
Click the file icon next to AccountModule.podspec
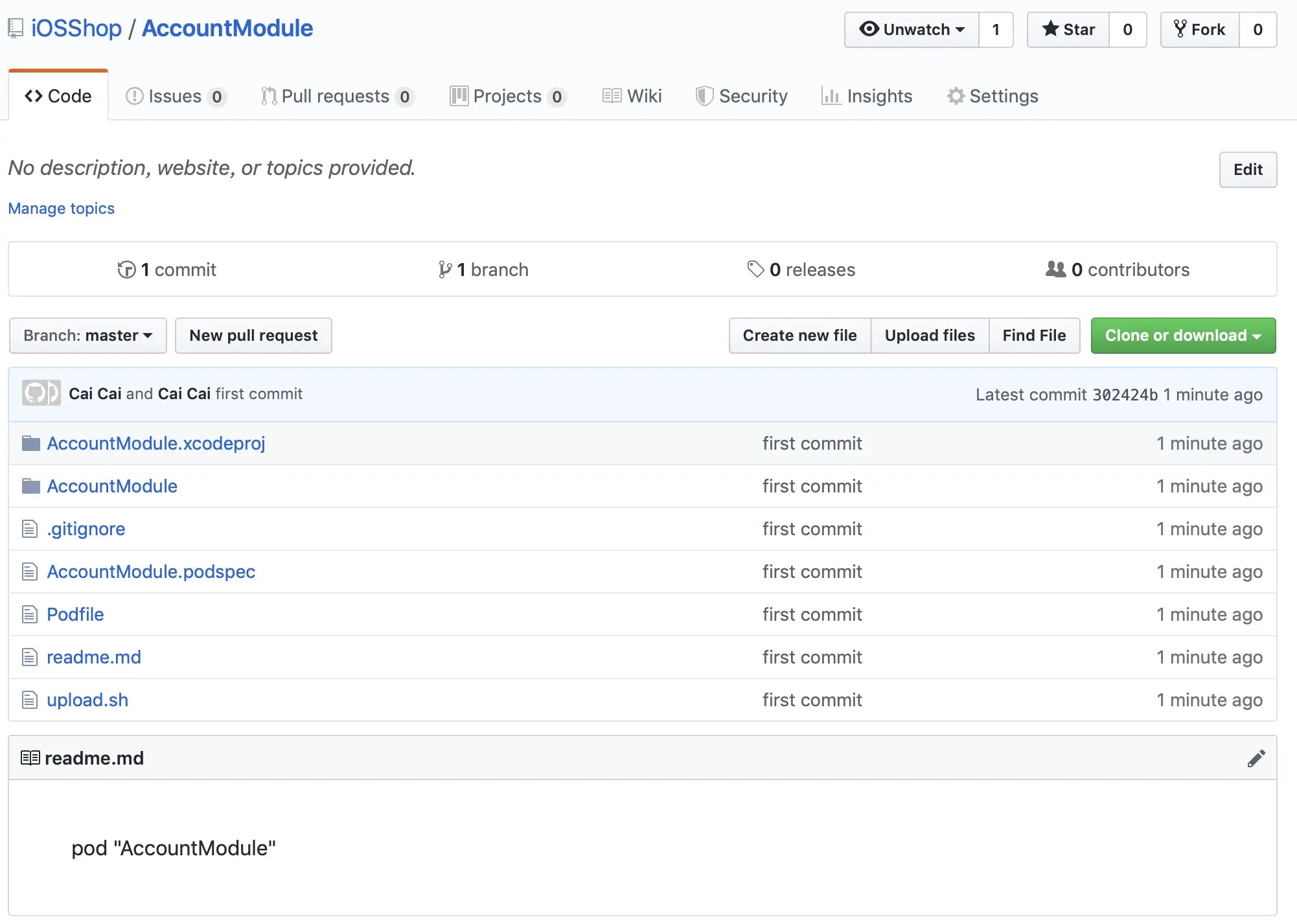(29, 572)
